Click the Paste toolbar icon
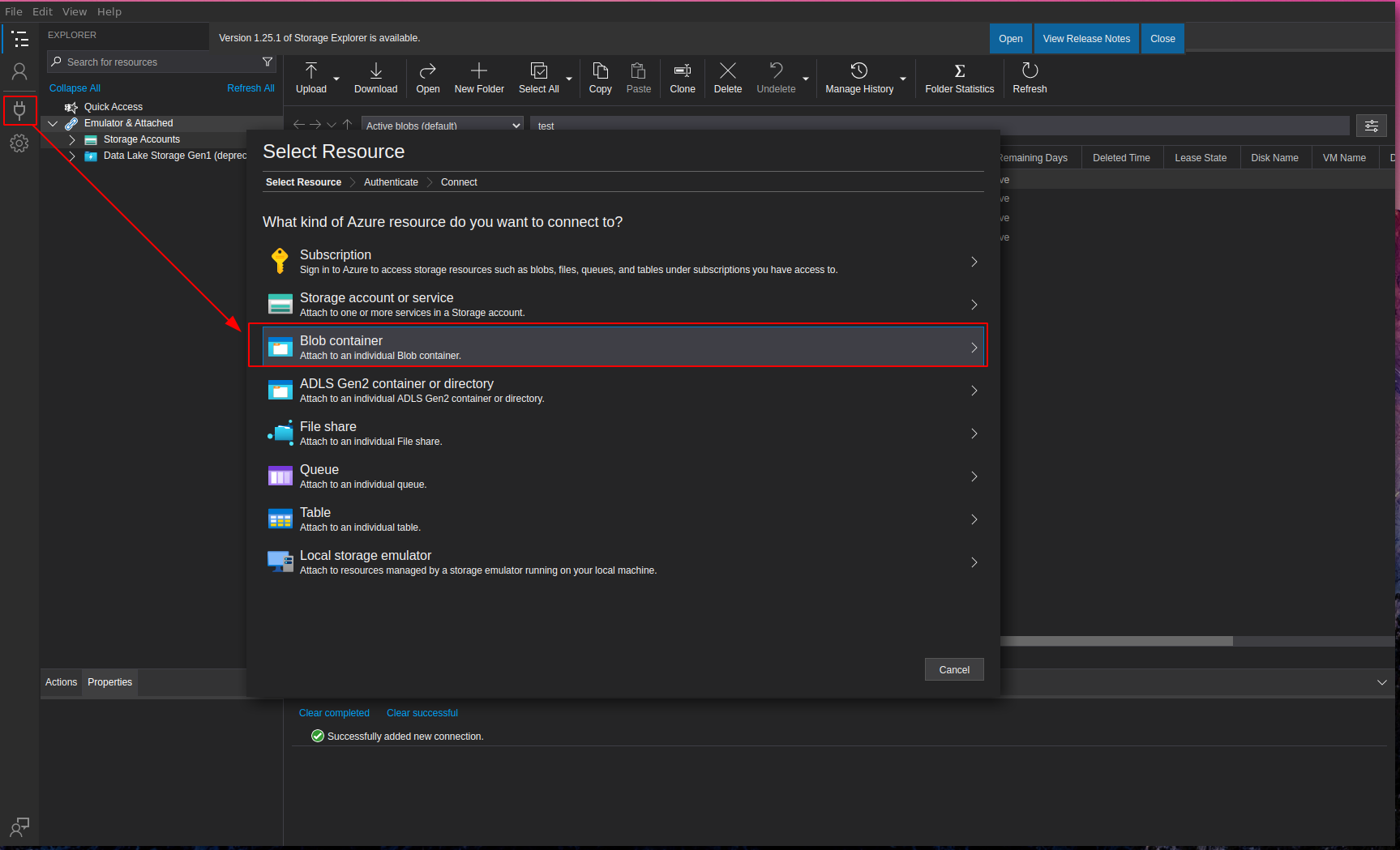The width and height of the screenshot is (1400, 850). (639, 79)
